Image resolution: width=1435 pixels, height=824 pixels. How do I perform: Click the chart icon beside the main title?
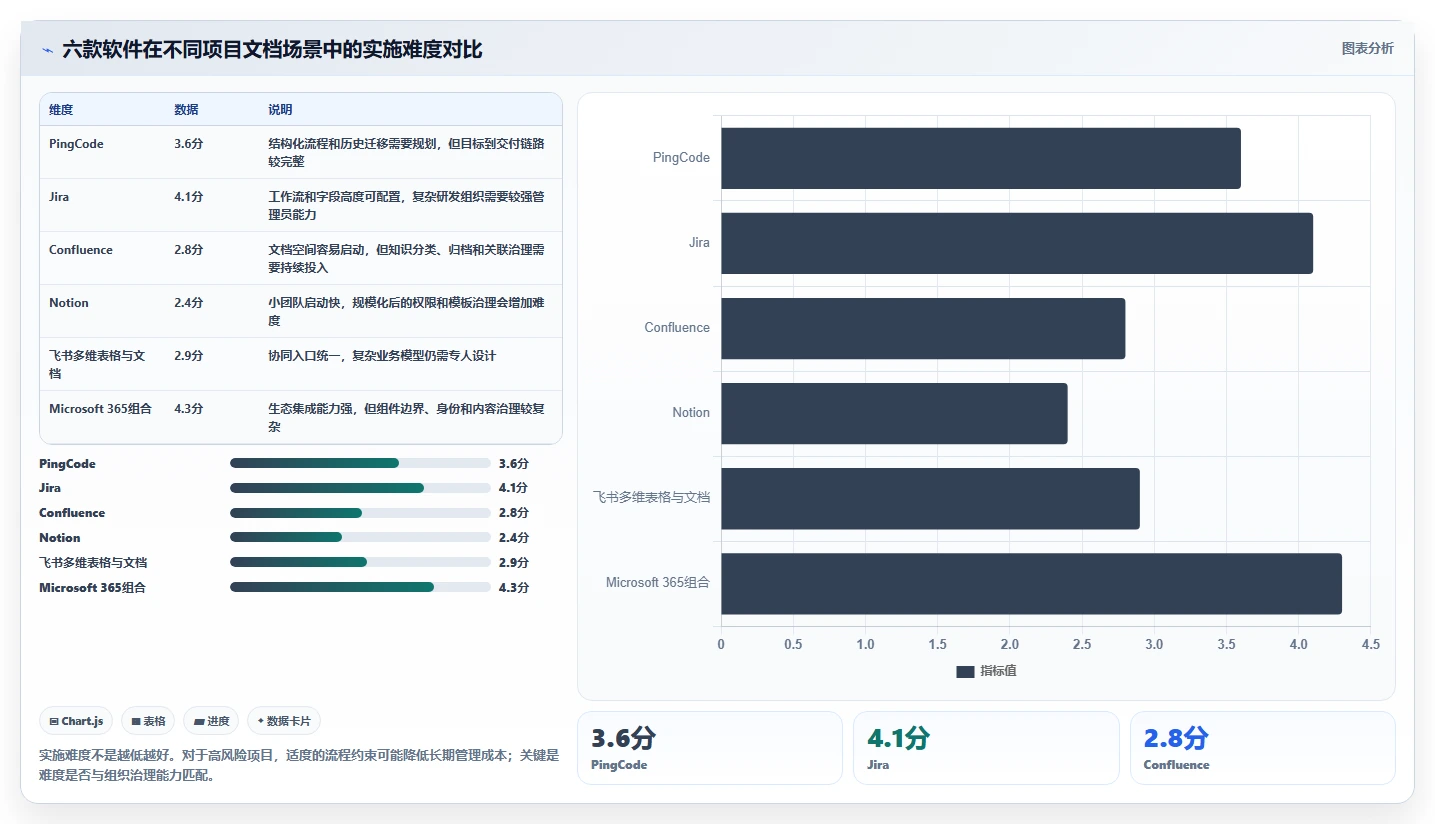coord(47,50)
